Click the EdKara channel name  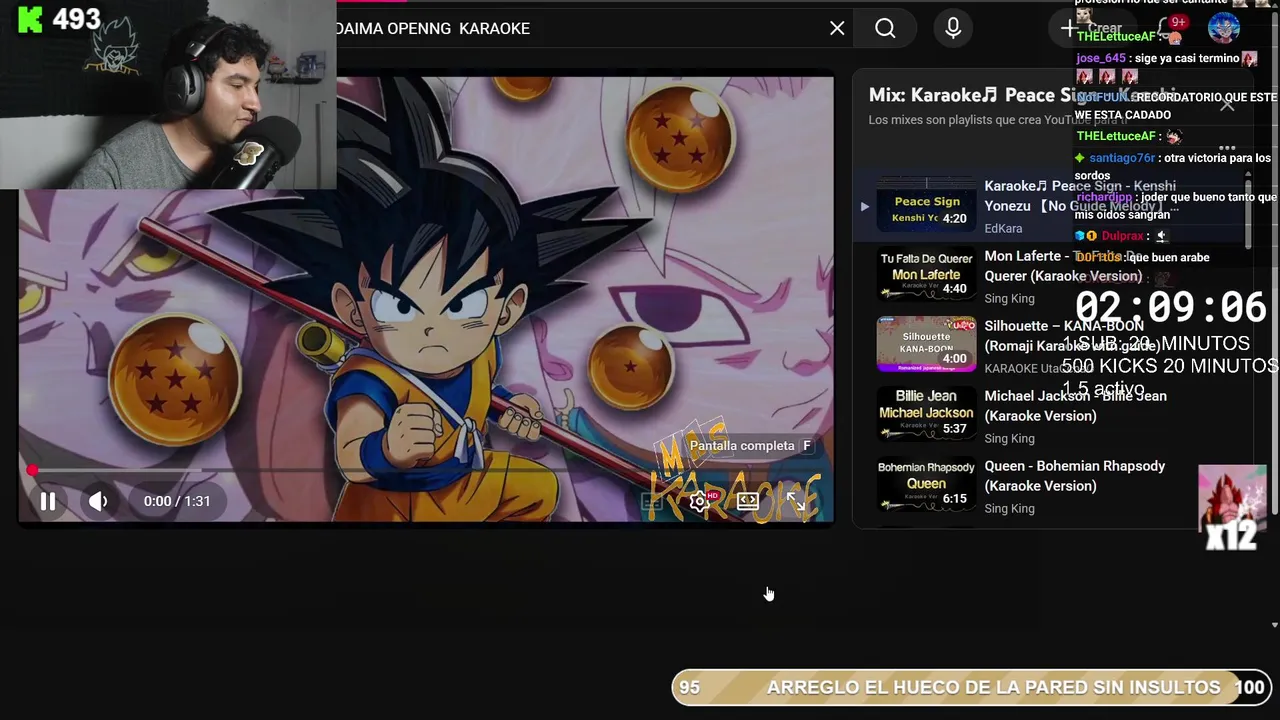pyautogui.click(x=1003, y=229)
